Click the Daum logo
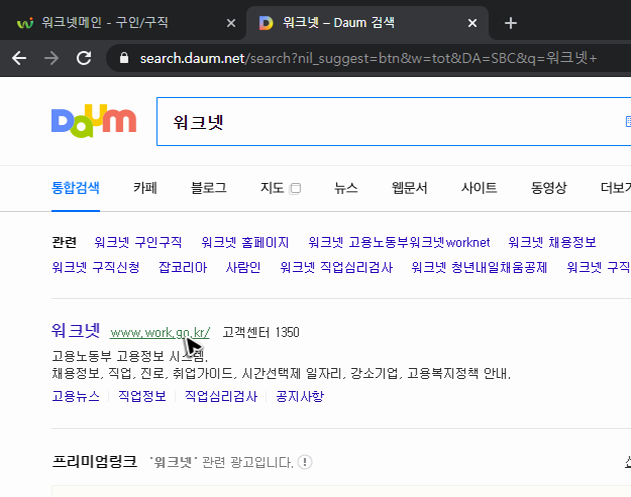The height and width of the screenshot is (497, 631). 94,121
